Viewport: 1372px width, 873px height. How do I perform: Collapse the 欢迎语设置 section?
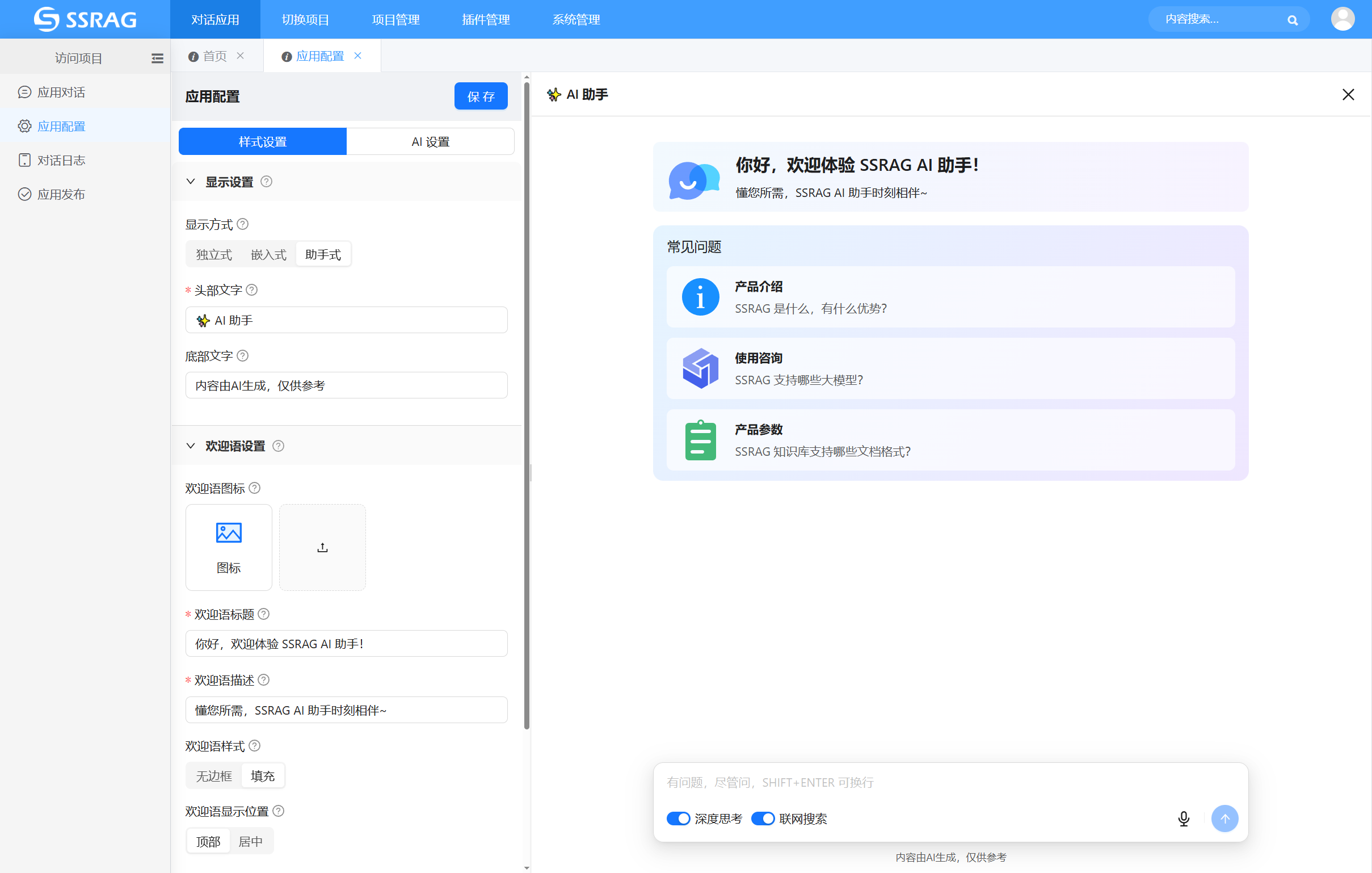click(x=191, y=446)
